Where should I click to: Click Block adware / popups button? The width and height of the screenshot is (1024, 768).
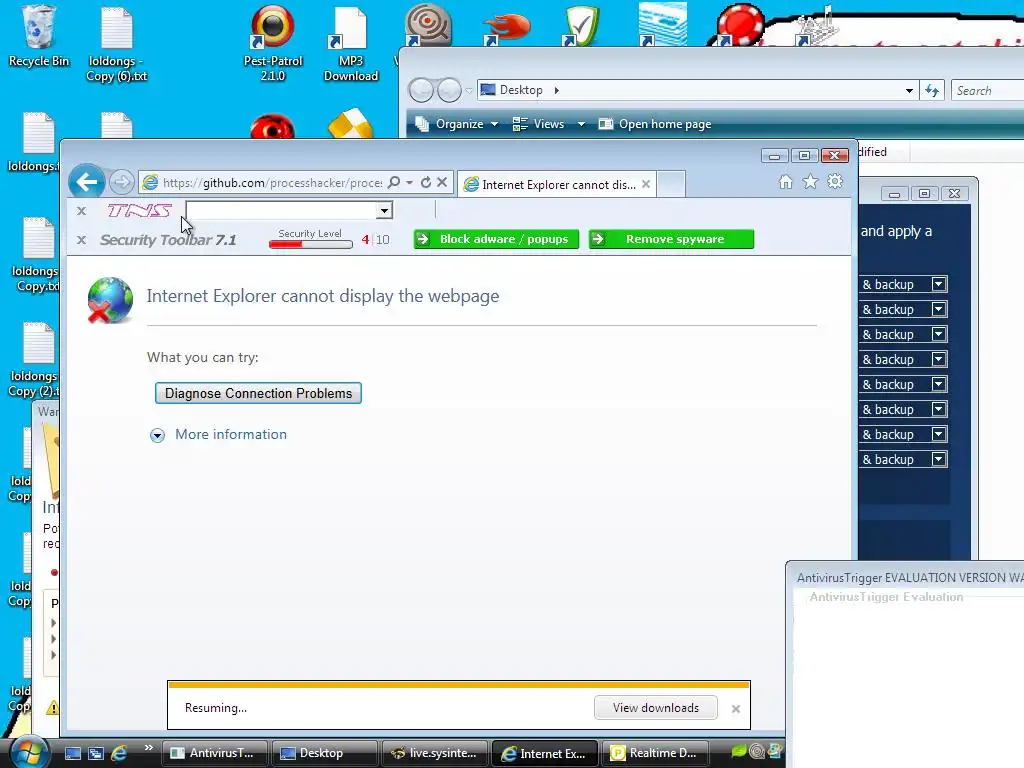(x=496, y=239)
